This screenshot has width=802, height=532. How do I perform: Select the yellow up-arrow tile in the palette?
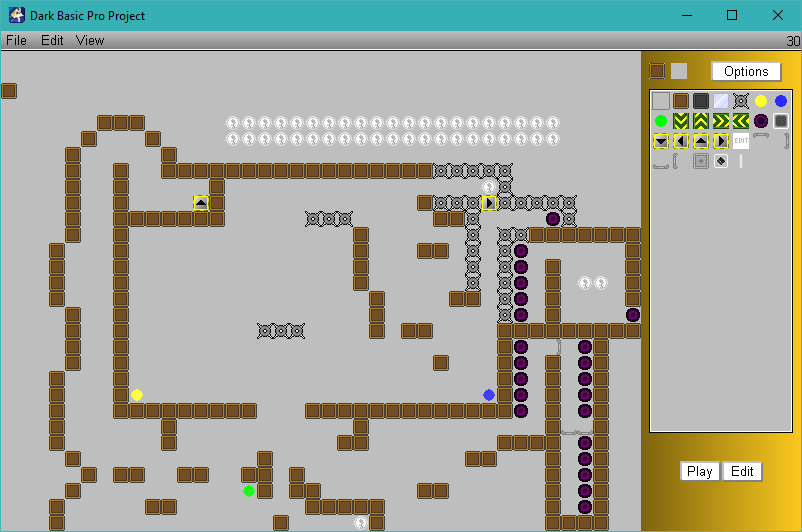pyautogui.click(x=701, y=141)
